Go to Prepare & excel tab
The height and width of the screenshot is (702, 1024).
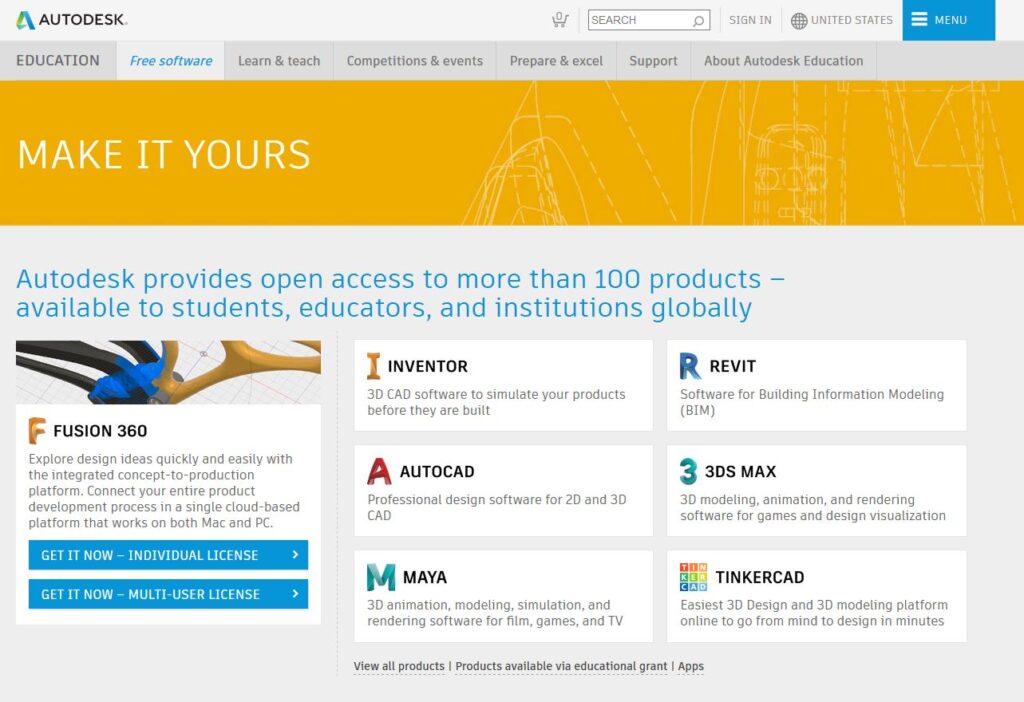click(556, 61)
